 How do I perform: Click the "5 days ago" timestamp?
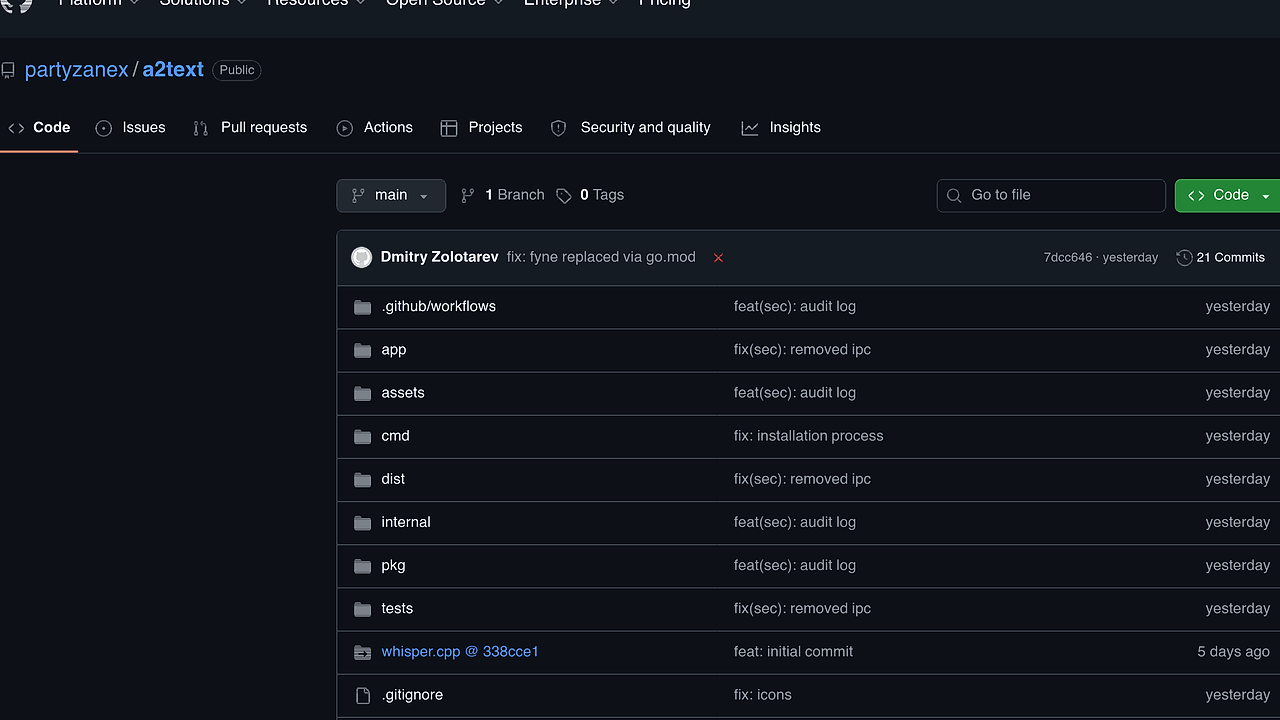tap(1233, 651)
